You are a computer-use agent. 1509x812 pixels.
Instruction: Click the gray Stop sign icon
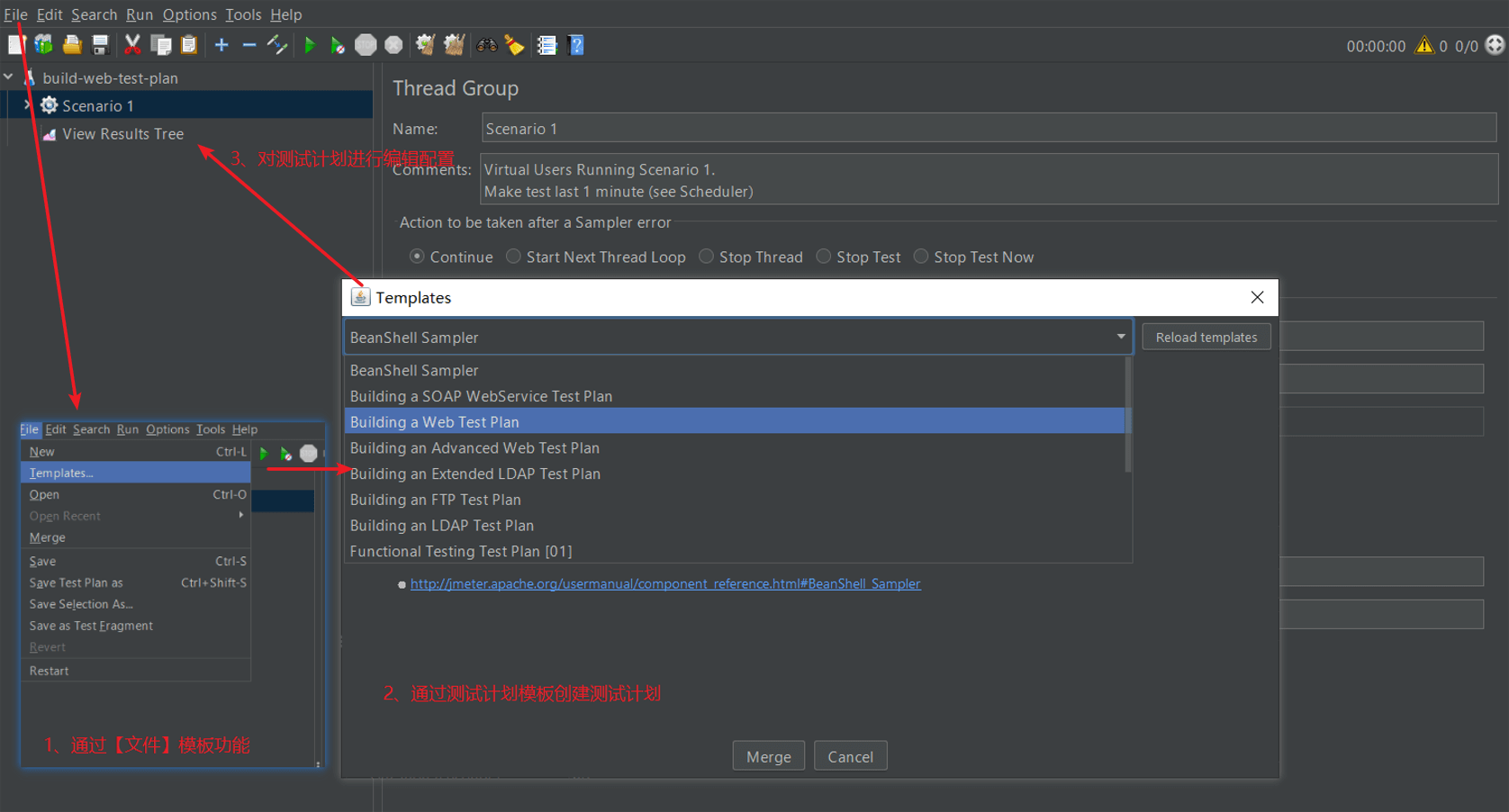click(x=366, y=44)
